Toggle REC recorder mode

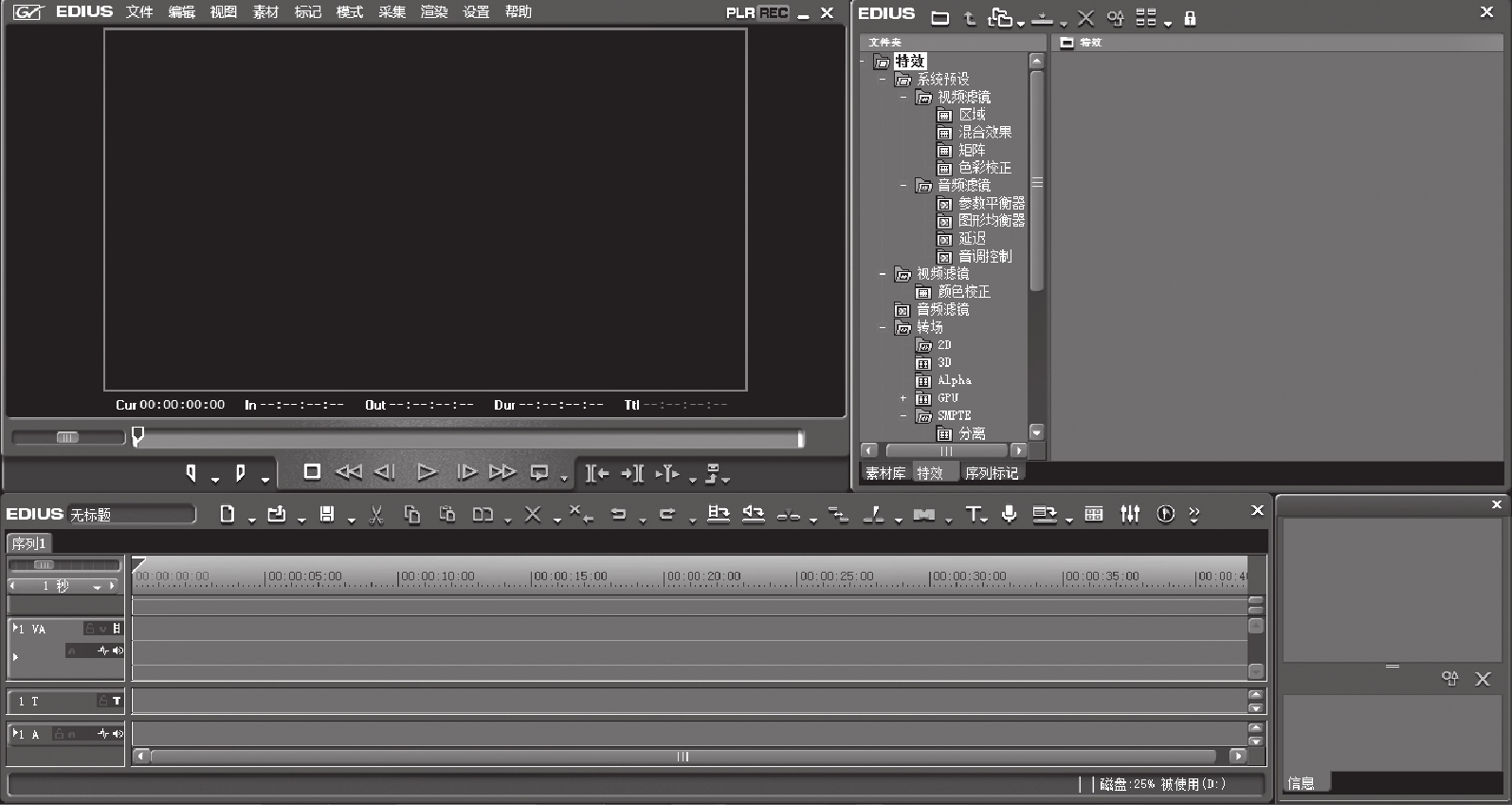click(x=774, y=12)
